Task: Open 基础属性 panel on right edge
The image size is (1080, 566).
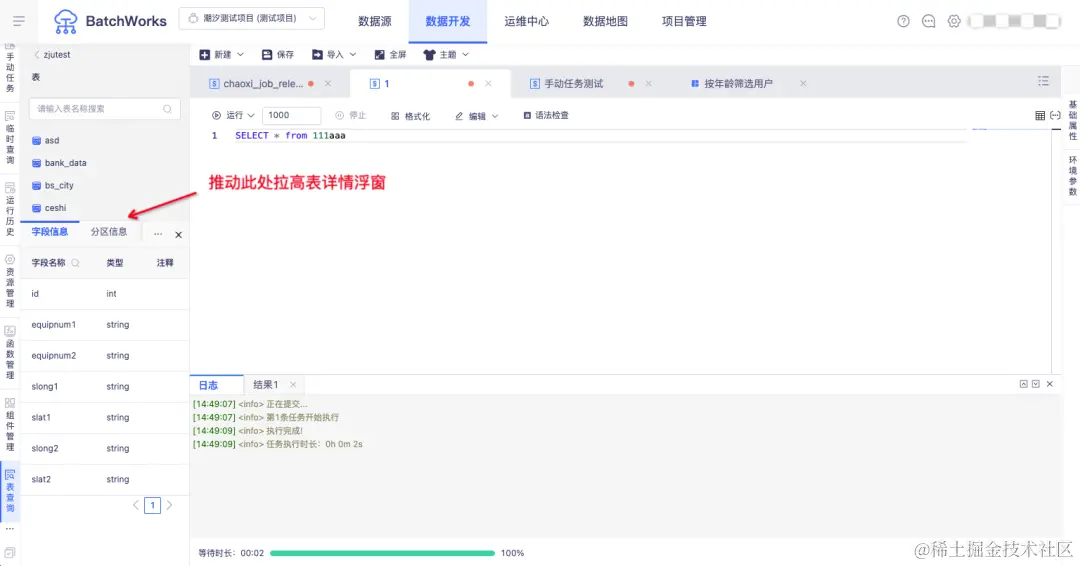Action: click(x=1072, y=121)
